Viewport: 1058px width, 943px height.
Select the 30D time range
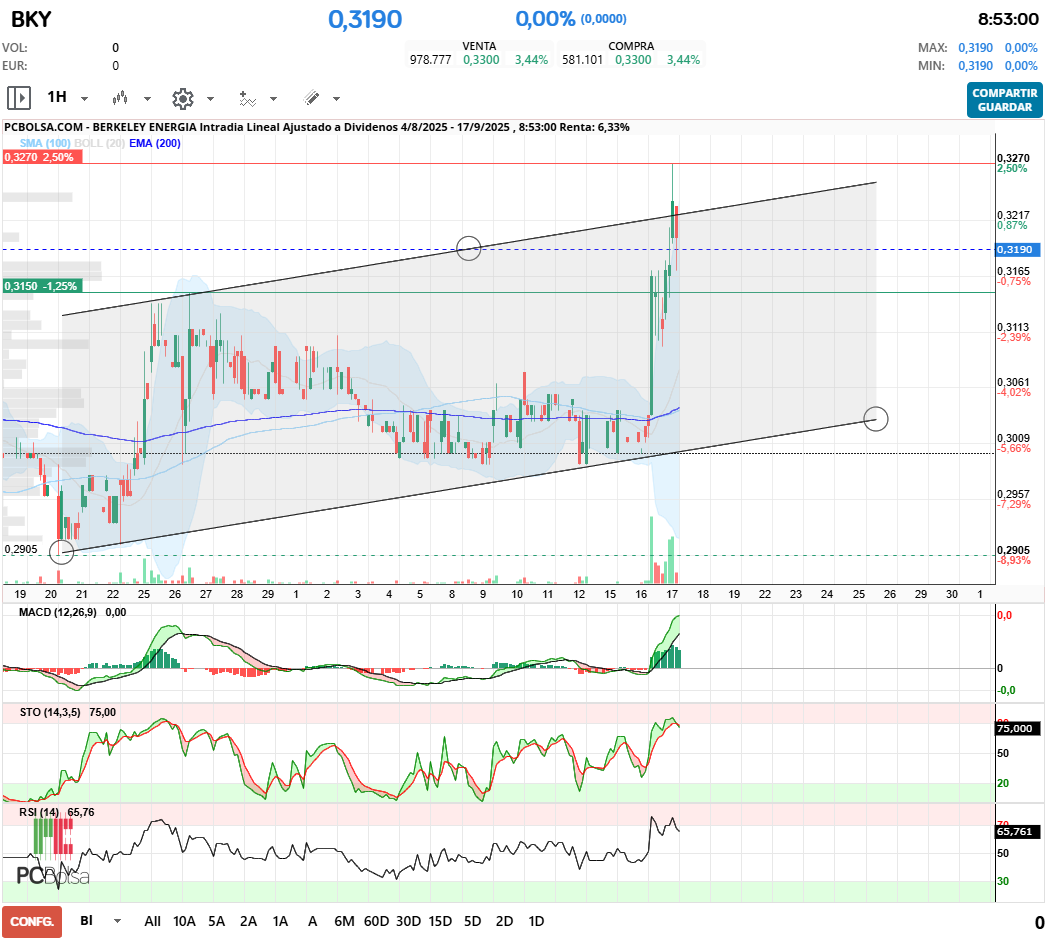click(x=408, y=921)
